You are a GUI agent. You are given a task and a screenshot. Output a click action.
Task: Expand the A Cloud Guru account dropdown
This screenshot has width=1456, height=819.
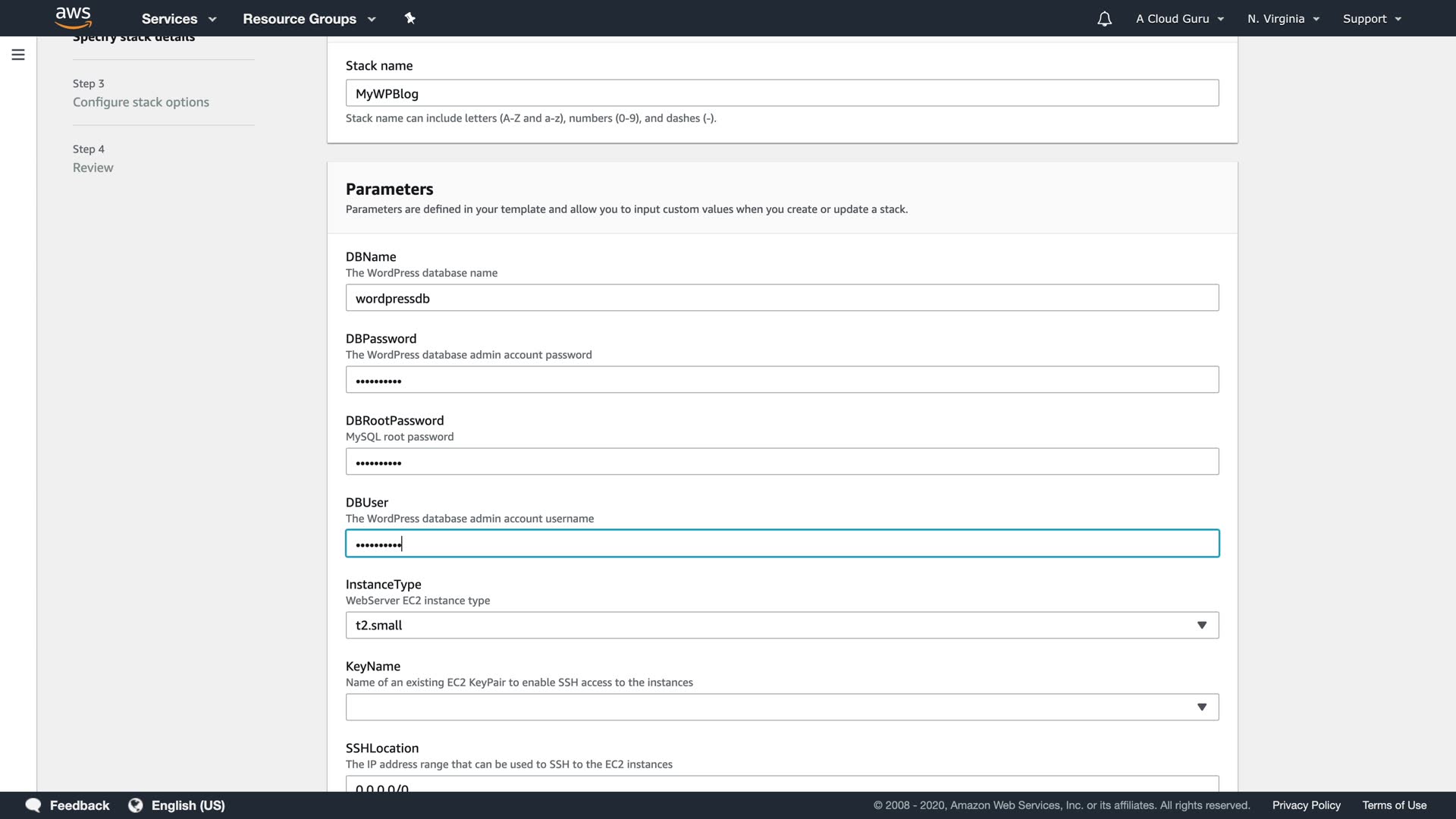point(1179,19)
